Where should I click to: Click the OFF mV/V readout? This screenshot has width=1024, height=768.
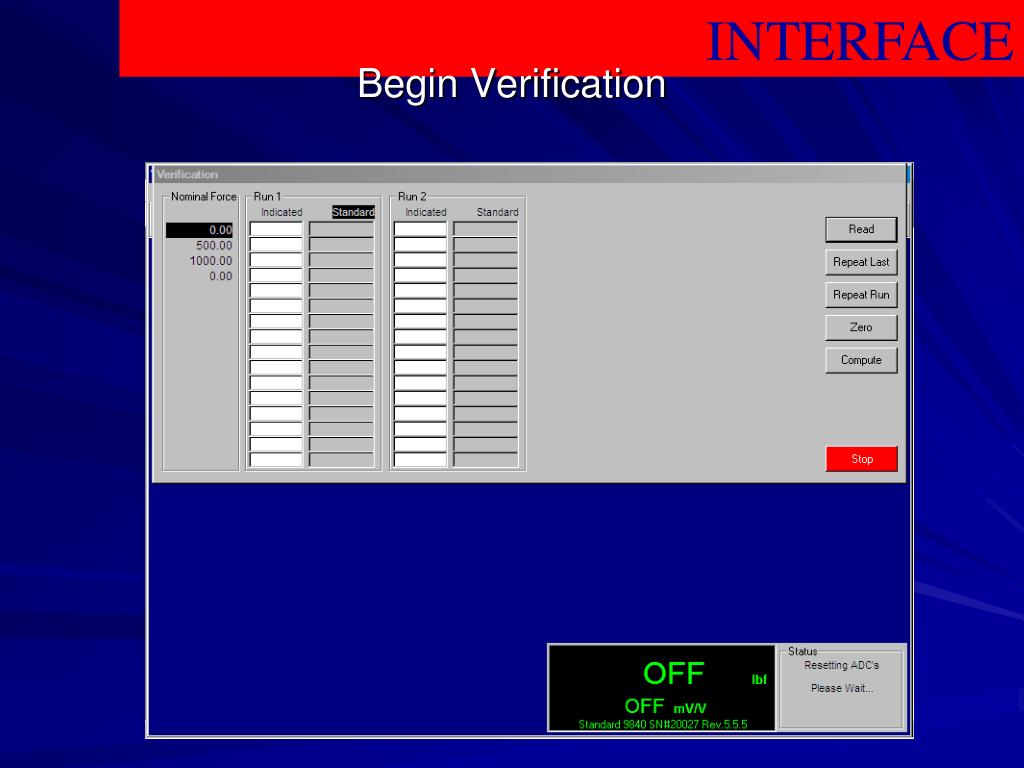coord(665,707)
